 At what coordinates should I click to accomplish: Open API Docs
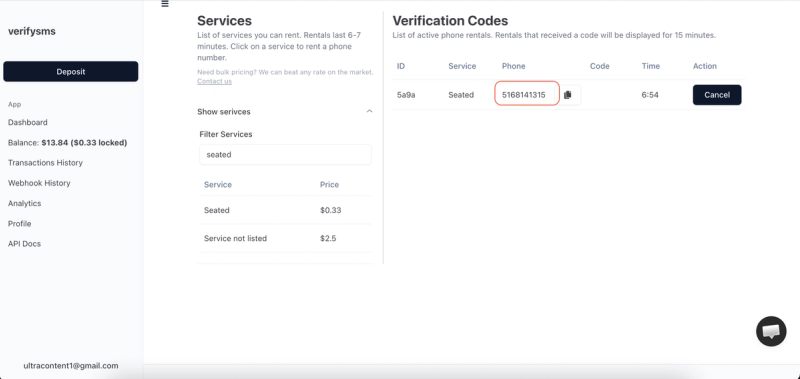coord(24,244)
